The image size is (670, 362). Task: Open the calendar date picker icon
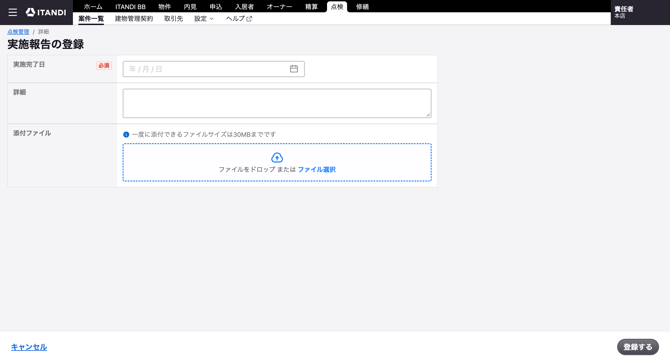tap(294, 69)
